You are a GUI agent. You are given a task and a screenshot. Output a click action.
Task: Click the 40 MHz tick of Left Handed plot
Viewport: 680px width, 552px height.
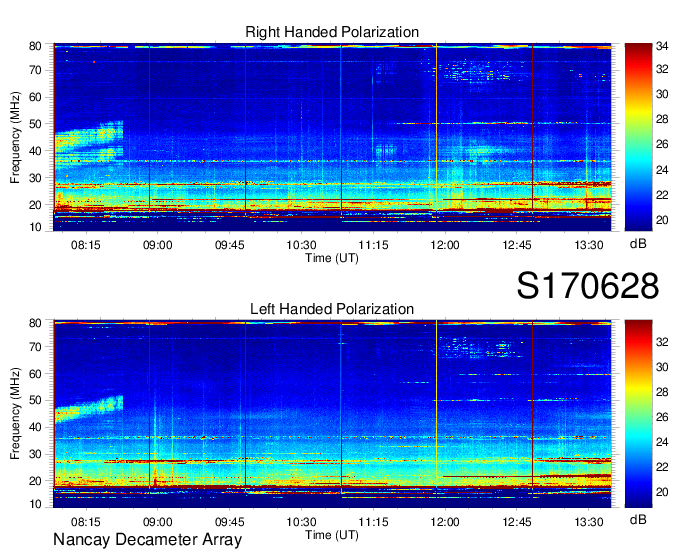[x=35, y=427]
